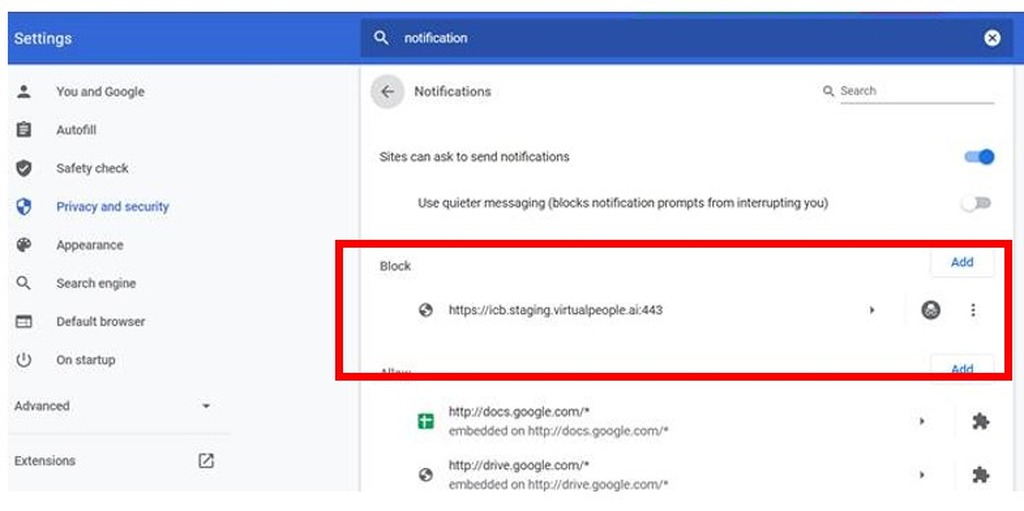Click globe icon beside icb.staging.virtualpeople.ai
The height and width of the screenshot is (511, 1024).
(x=426, y=310)
